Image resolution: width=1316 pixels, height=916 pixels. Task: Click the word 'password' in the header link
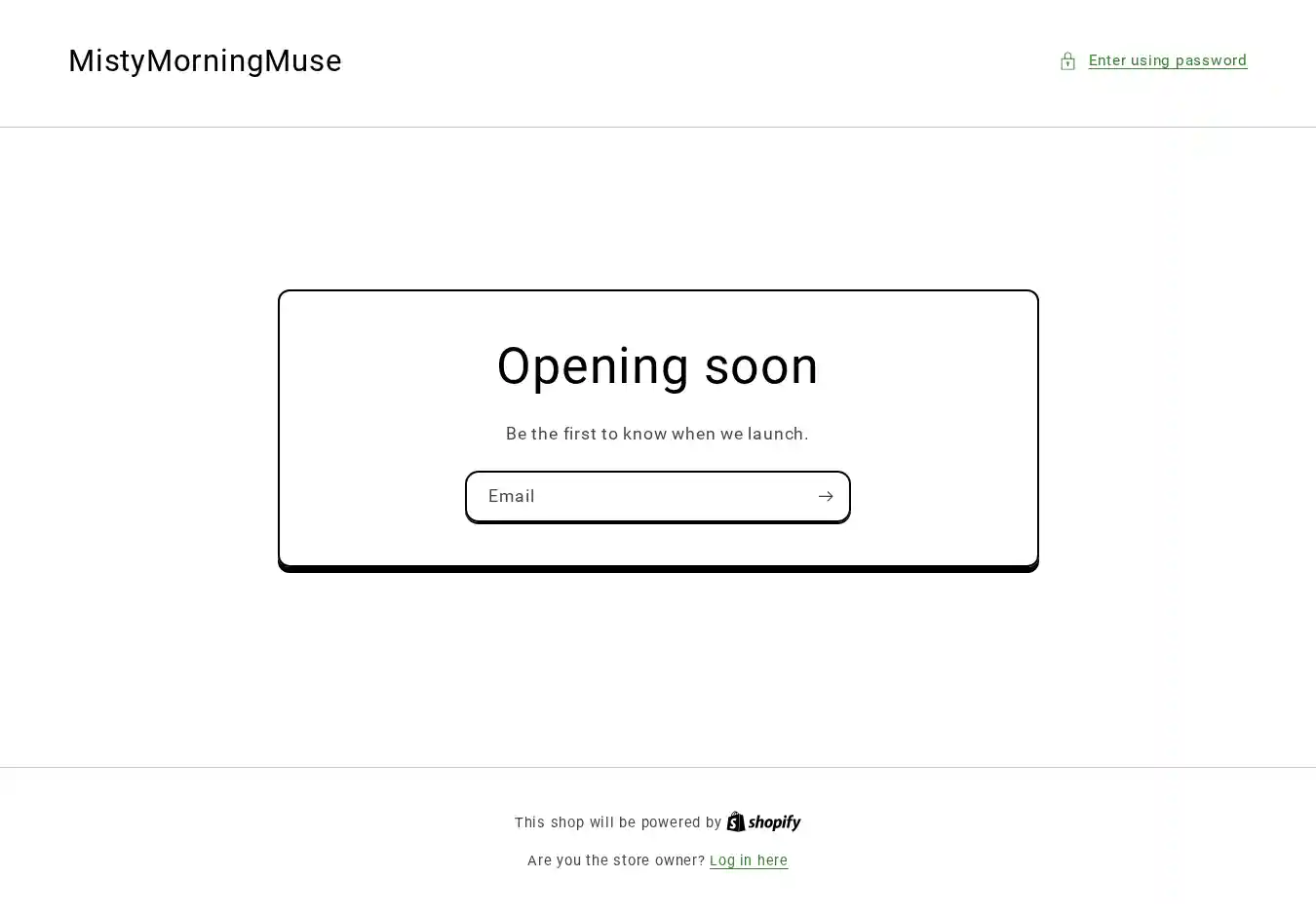tap(1210, 60)
